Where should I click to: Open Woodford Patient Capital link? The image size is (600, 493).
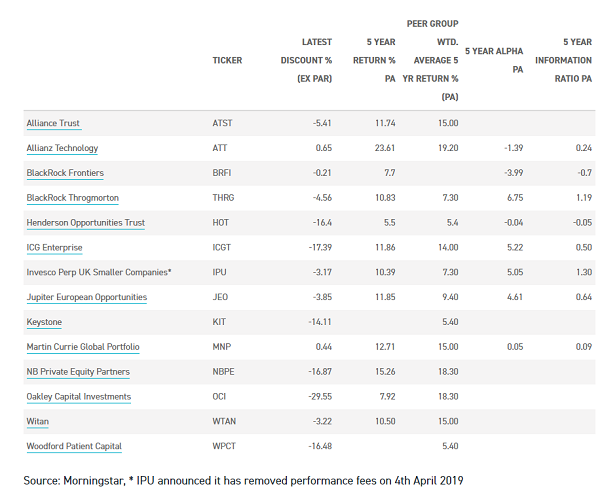click(x=74, y=446)
